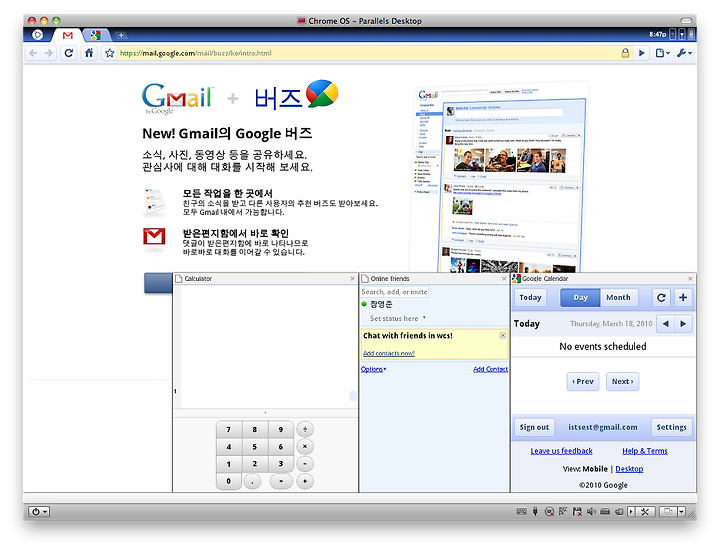Open the Gmail Buzz preview screenshot thumbnail
Viewport: 720px width, 552px height.
(500, 177)
